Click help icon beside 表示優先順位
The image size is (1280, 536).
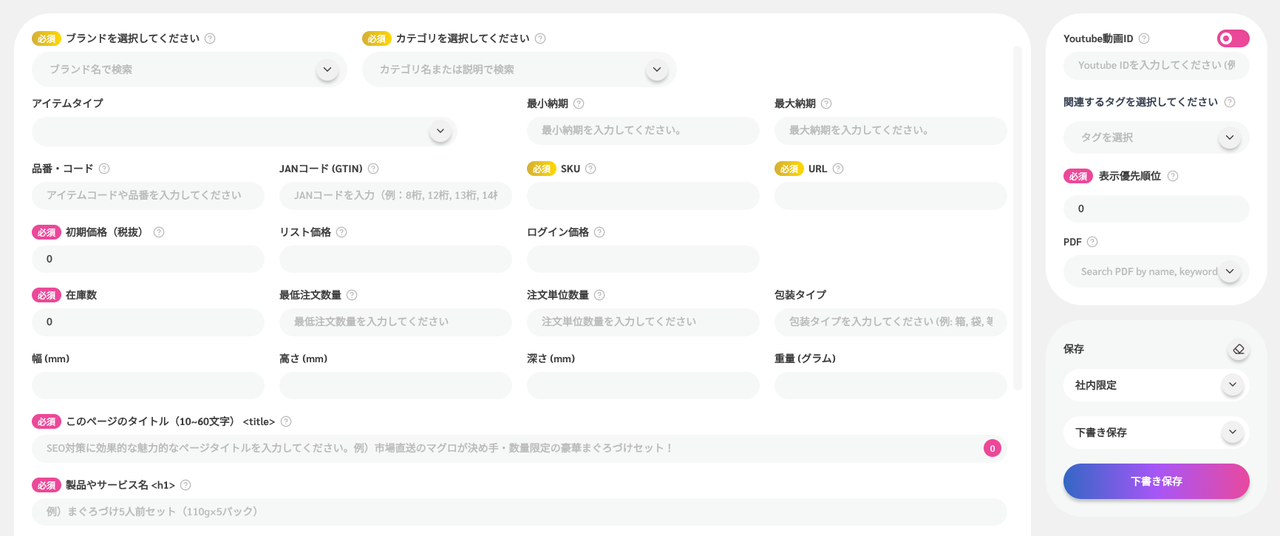point(1173,176)
